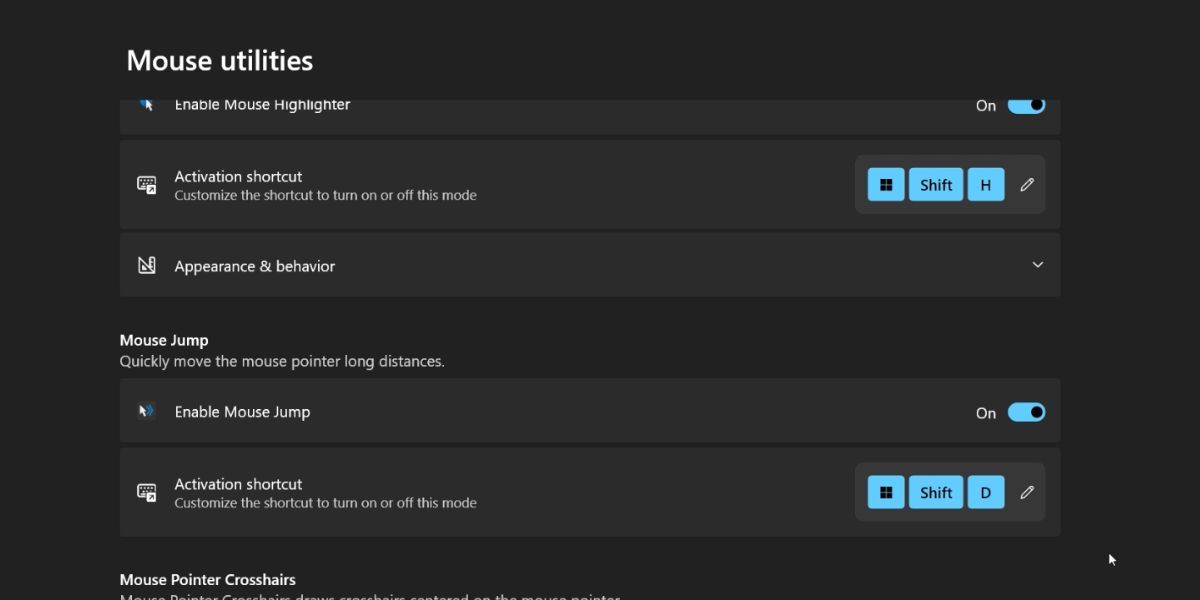This screenshot has width=1200, height=600.
Task: Edit the Mouse Highlighter activation shortcut pencil
Action: (x=1027, y=185)
